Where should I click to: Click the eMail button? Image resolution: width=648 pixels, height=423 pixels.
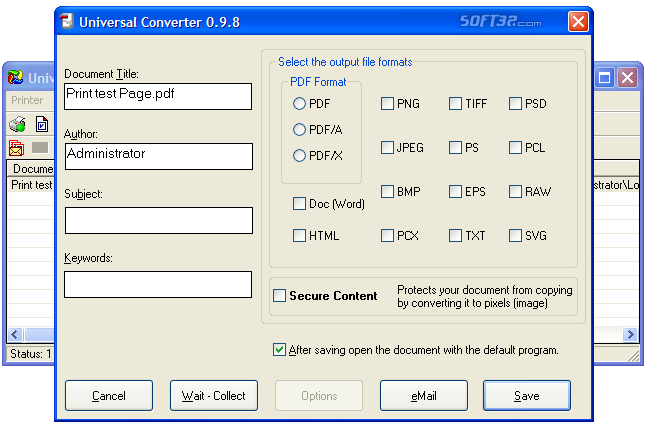point(423,396)
